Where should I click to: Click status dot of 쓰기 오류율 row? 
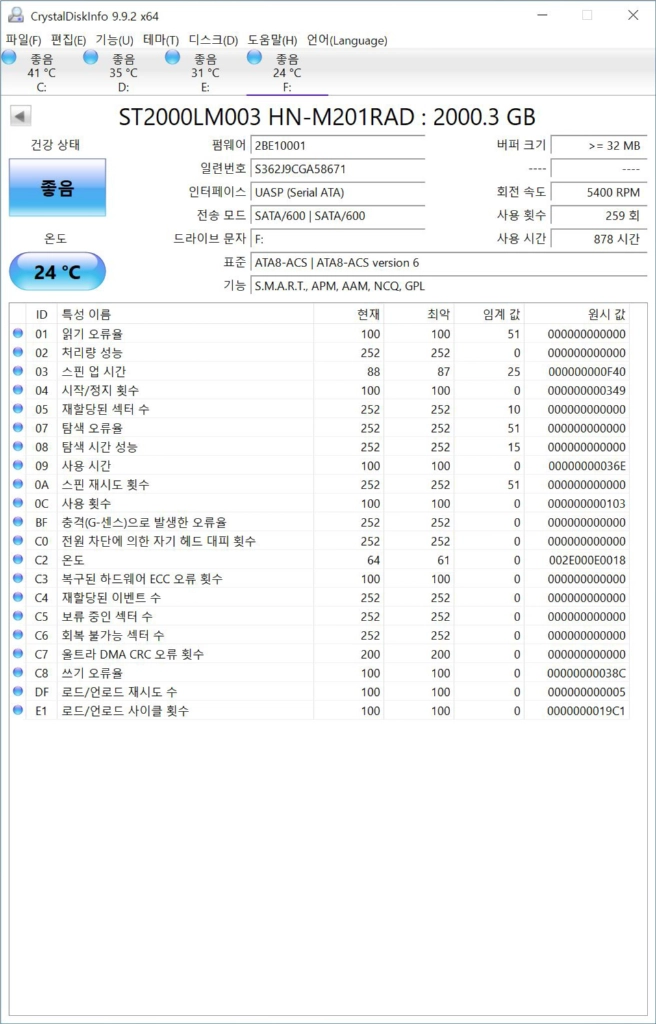18,673
